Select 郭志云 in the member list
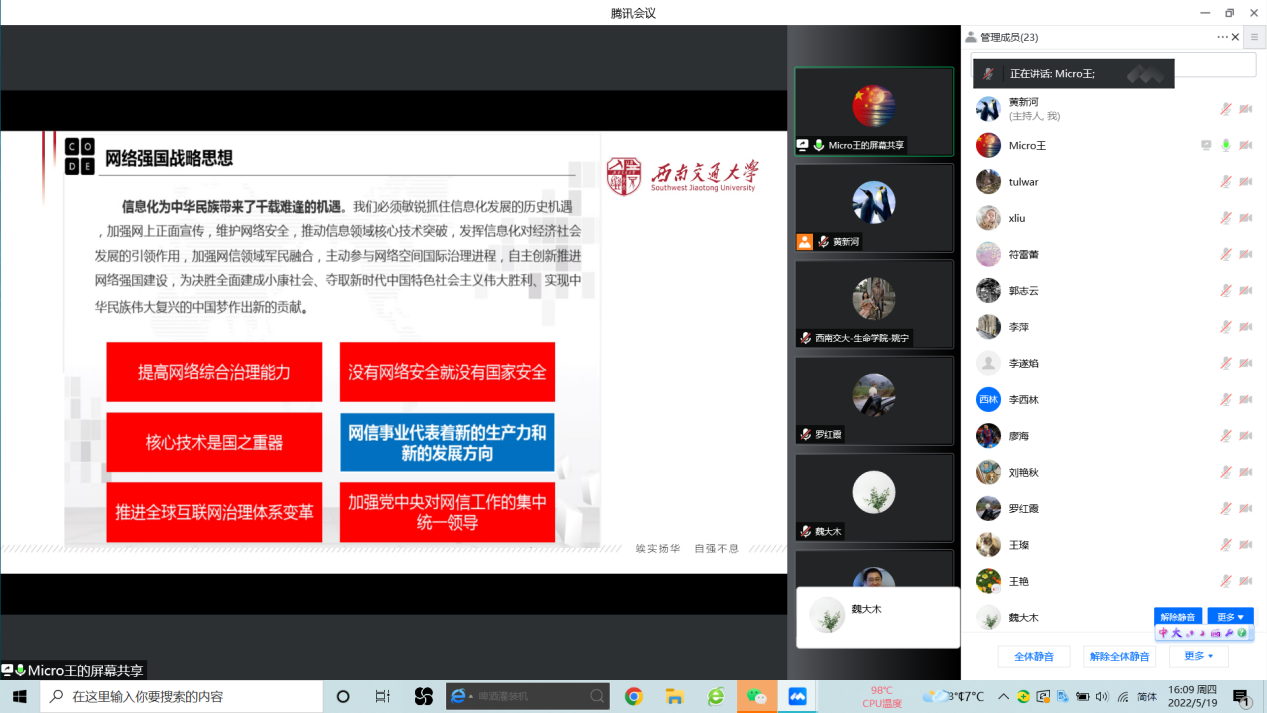Viewport: 1267px width, 713px height. [x=1023, y=291]
